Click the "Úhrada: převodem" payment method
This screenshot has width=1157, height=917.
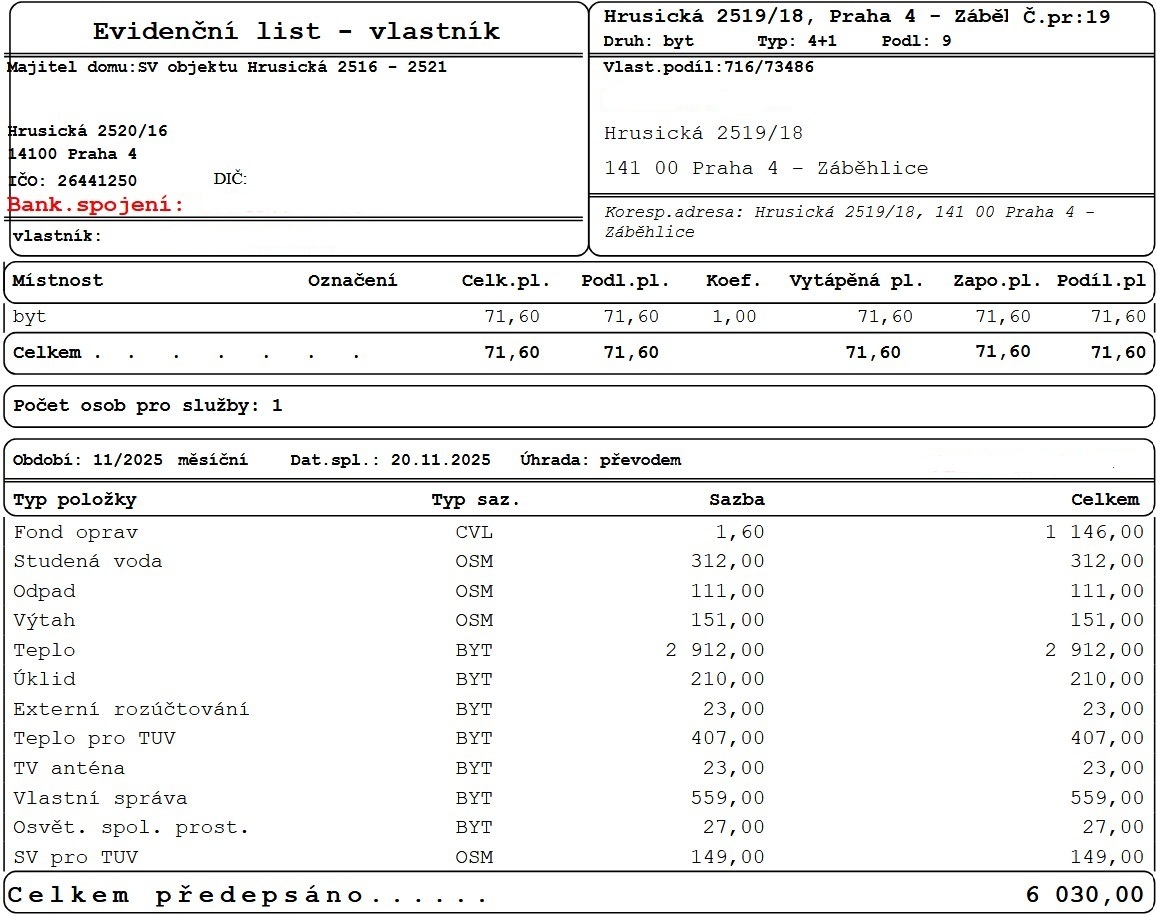pyautogui.click(x=600, y=460)
